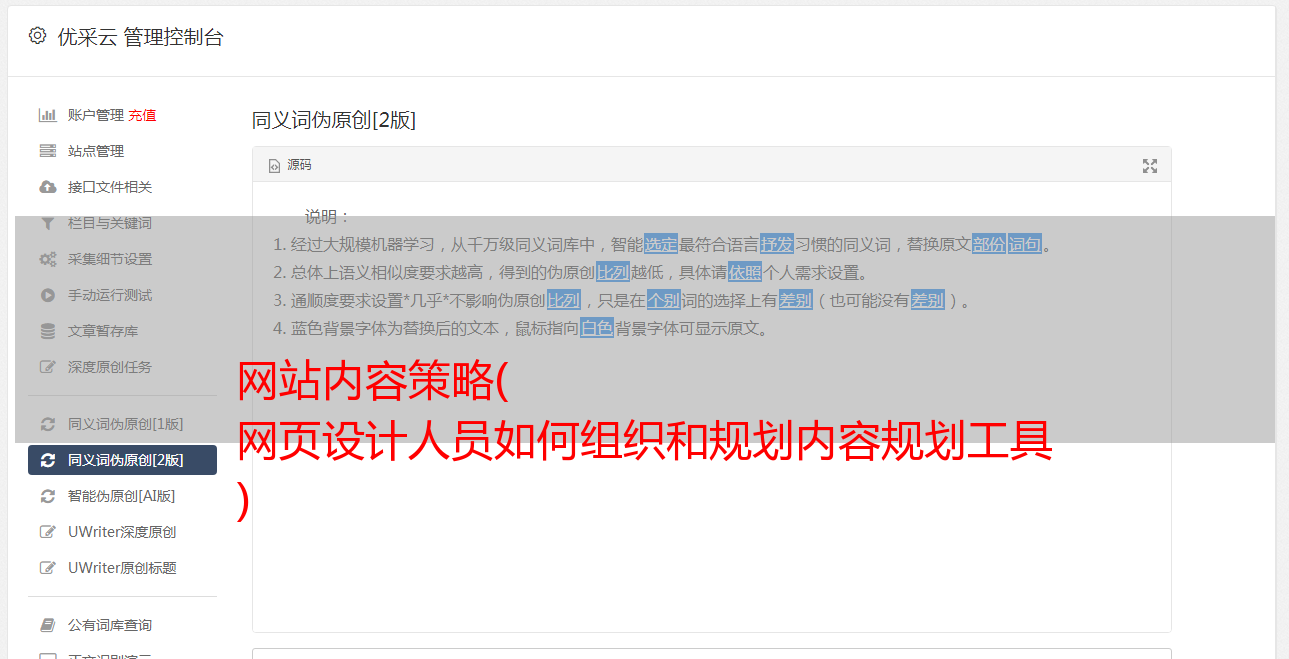Click the refresh icon beside 智能伪原创[AI版]
This screenshot has height=659, width=1289.
[x=47, y=496]
